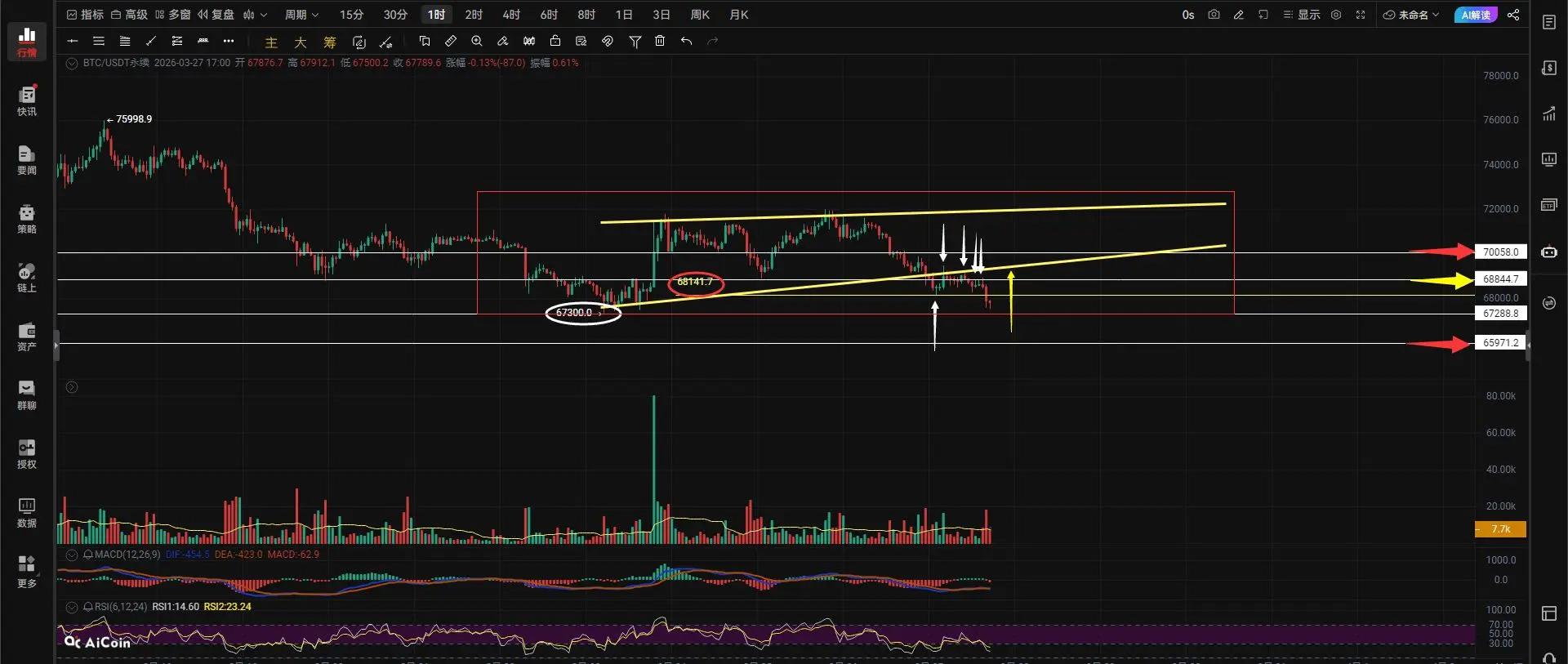Open the 要闻 headlines section
Viewport: 1568px width, 664px height.
27,159
